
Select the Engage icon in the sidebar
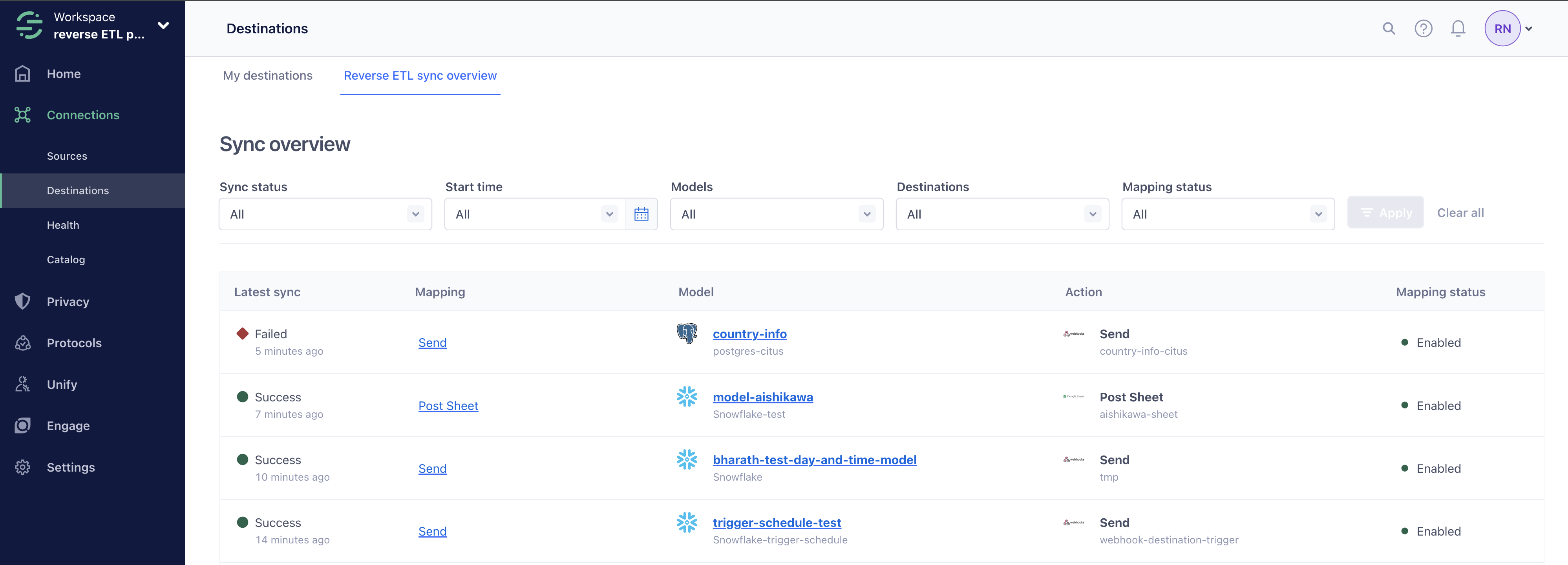tap(22, 425)
